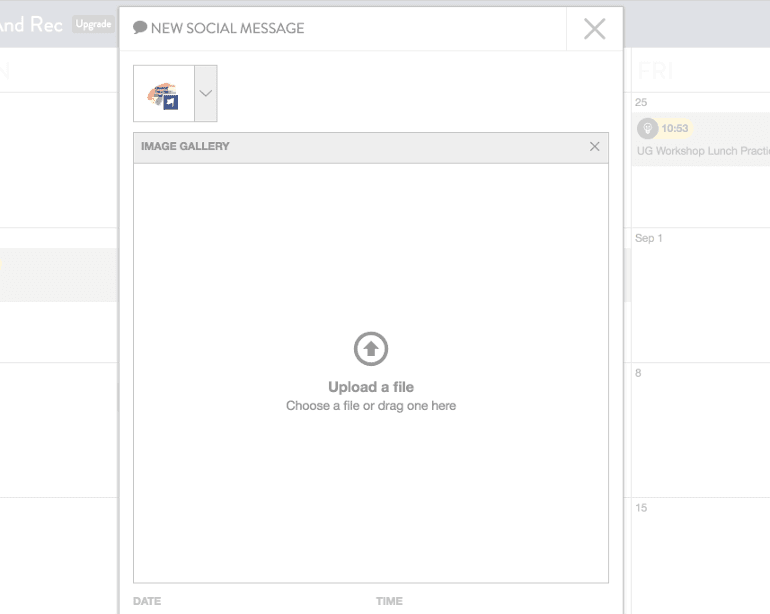Select calendar day 8 in Friday column

point(638,373)
